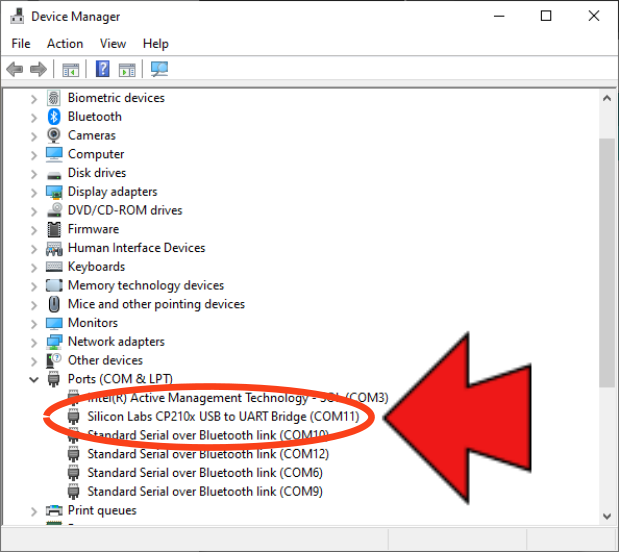Screen dimensions: 619x552
Task: Click the Back arrow toolbar button
Action: coord(15,69)
